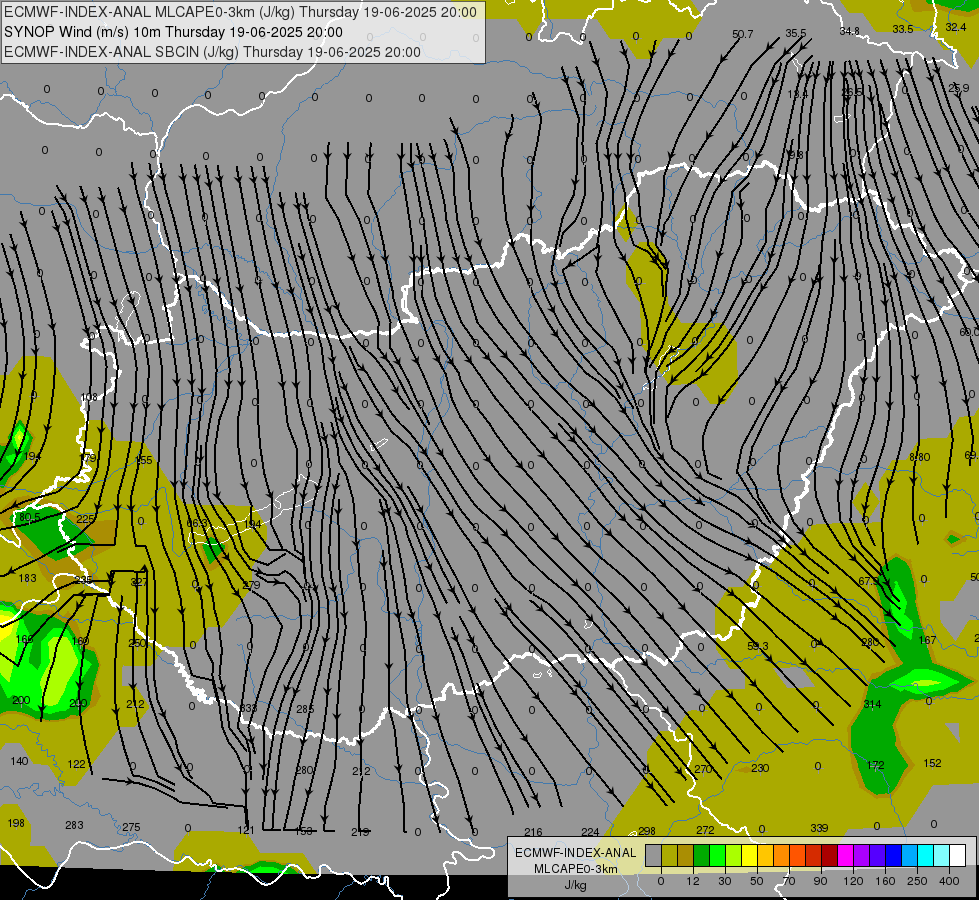Click the map value '80.5'
Screen dimensions: 979x900
29,518
